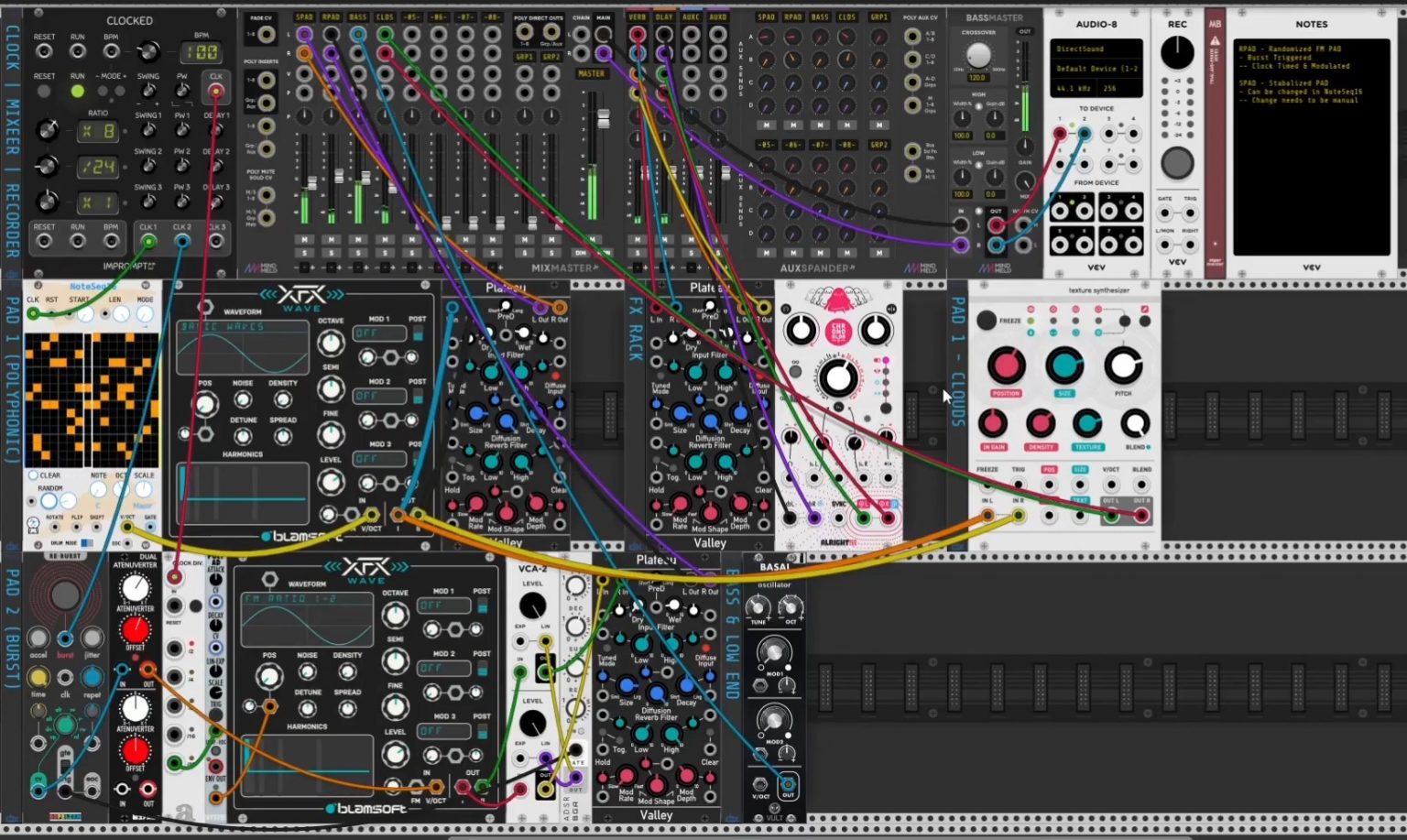The width and height of the screenshot is (1407, 840).
Task: Click the white PITCH knob on the texture synthesizer
Action: [x=1123, y=365]
